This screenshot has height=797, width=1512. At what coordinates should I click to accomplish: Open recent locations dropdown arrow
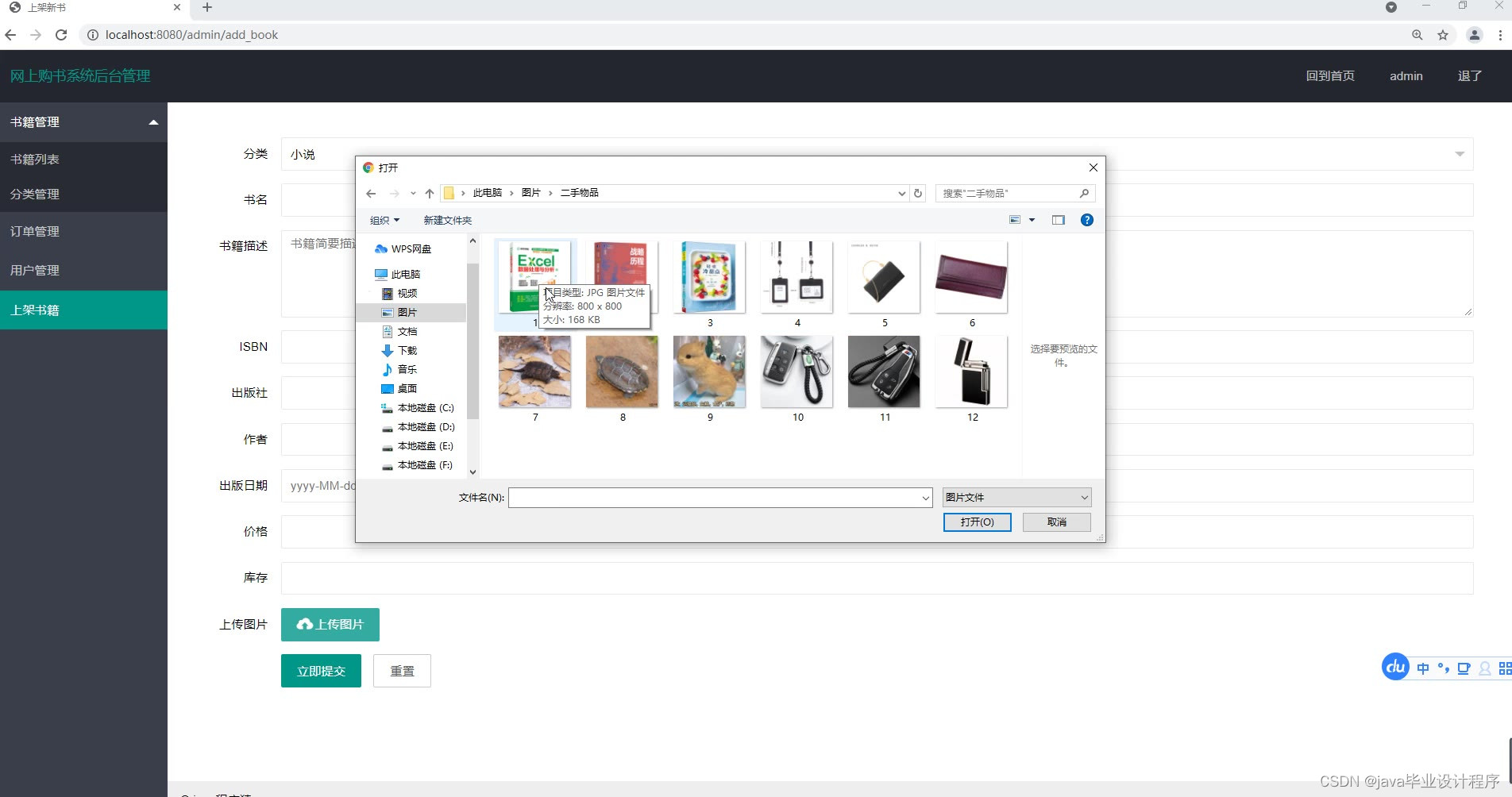tap(413, 193)
